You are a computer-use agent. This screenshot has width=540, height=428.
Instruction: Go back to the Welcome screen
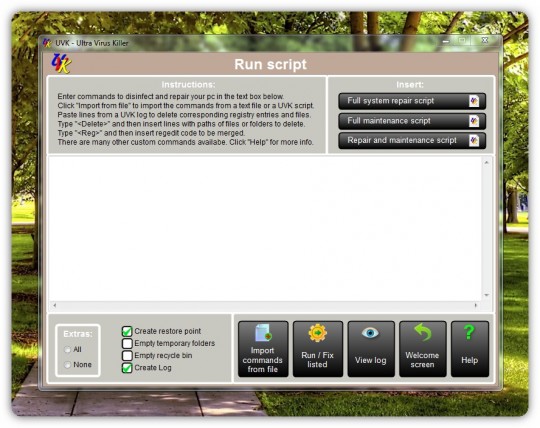coord(423,349)
